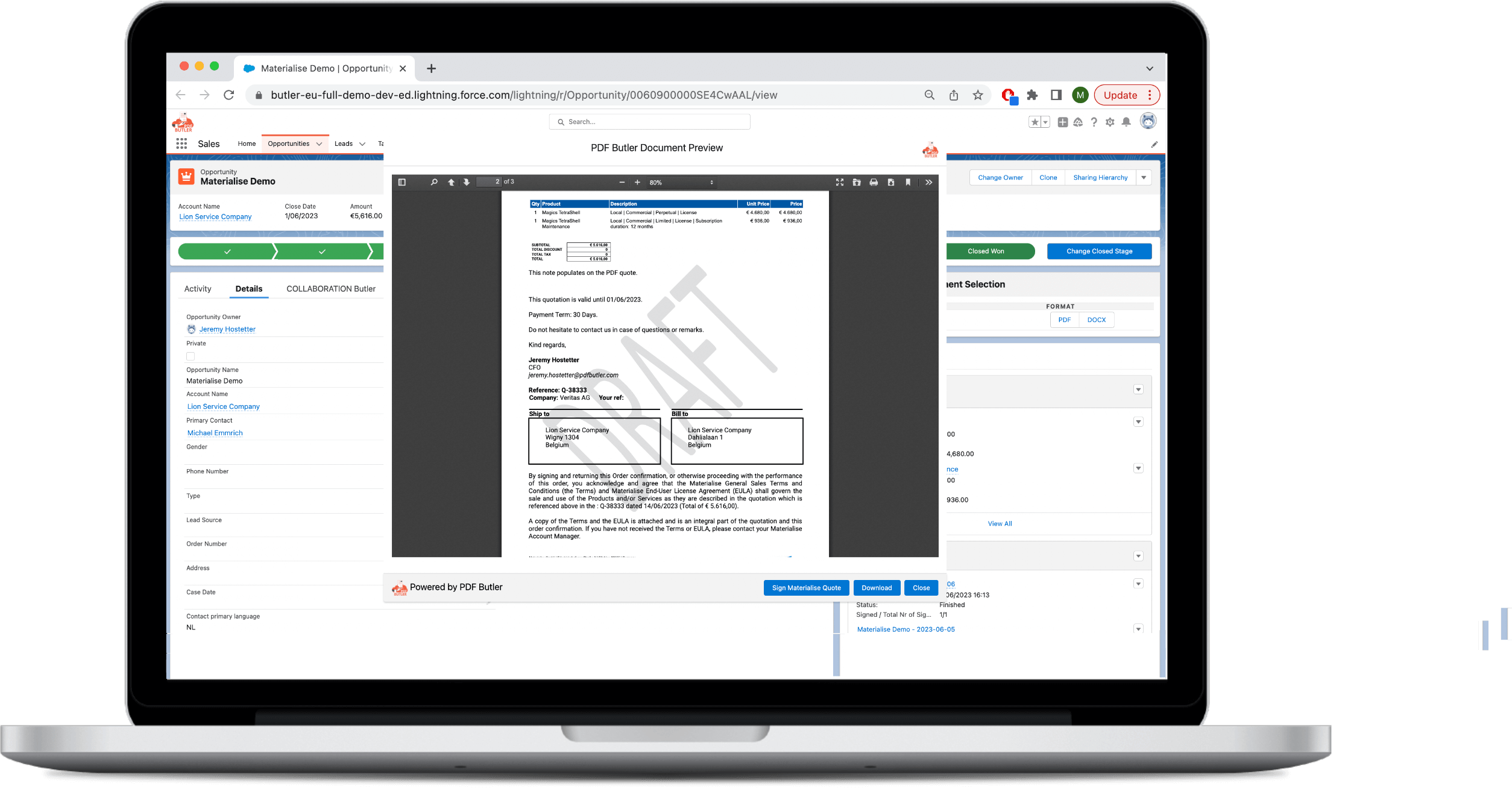Click the Salesforce search box

[649, 122]
